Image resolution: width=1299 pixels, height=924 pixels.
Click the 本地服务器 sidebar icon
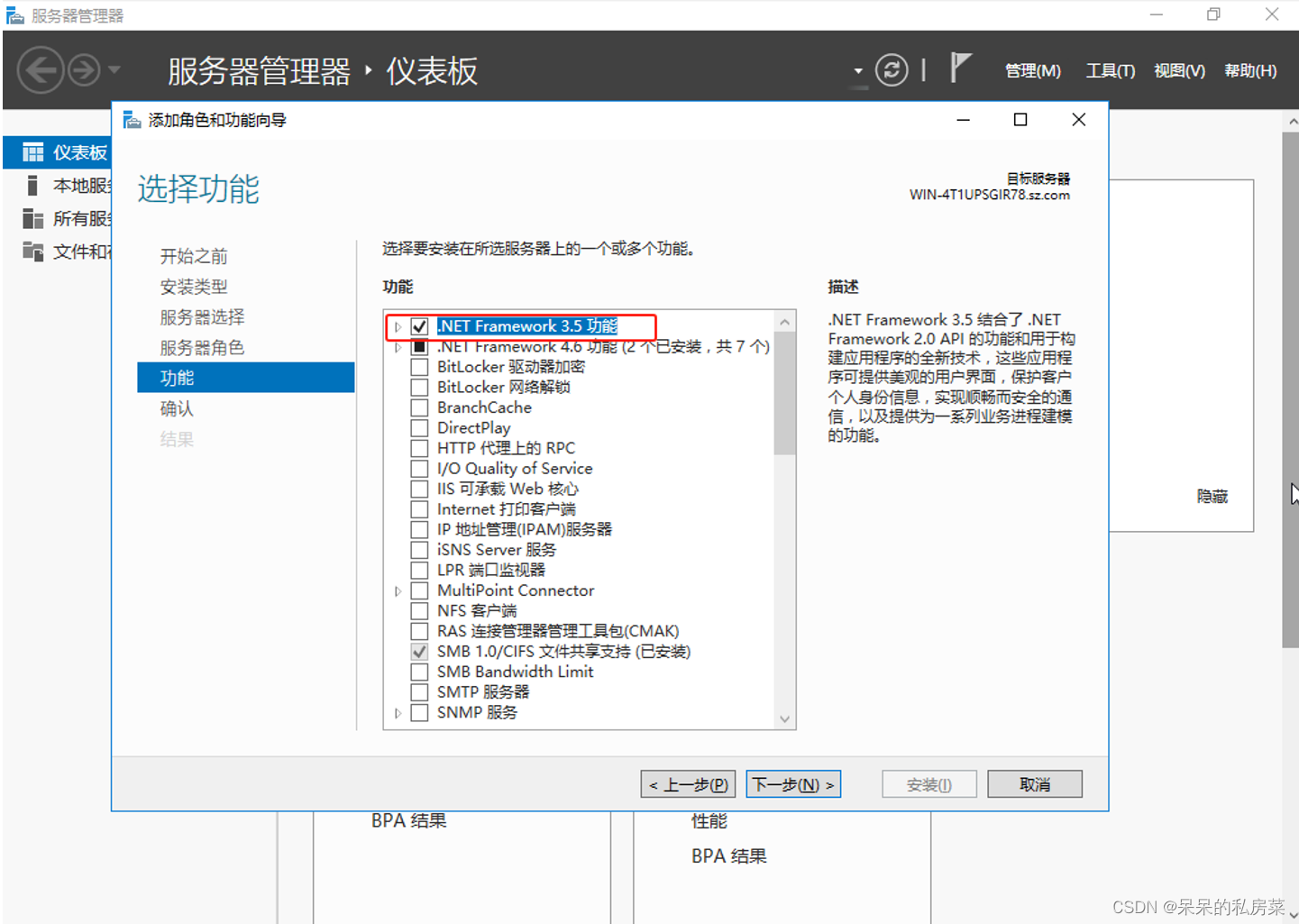[x=32, y=186]
